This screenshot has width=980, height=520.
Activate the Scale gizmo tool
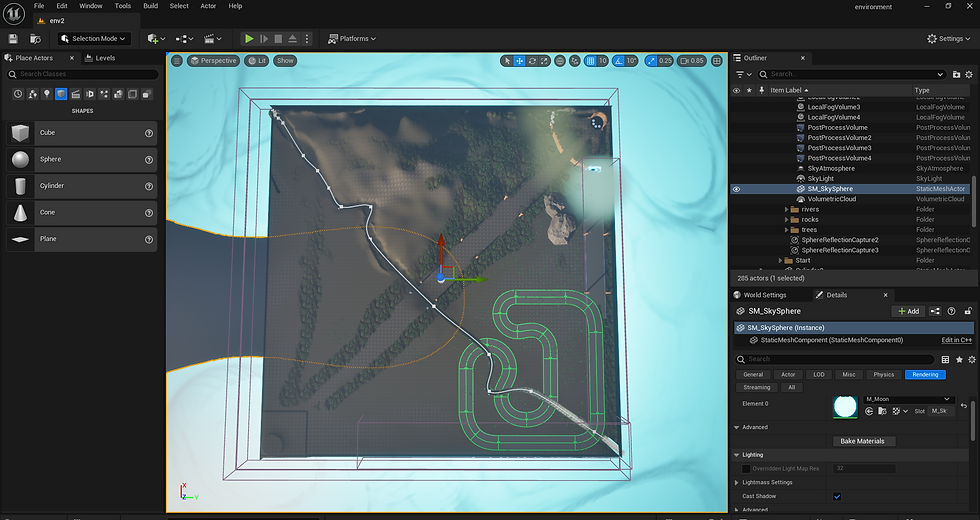pyautogui.click(x=544, y=61)
